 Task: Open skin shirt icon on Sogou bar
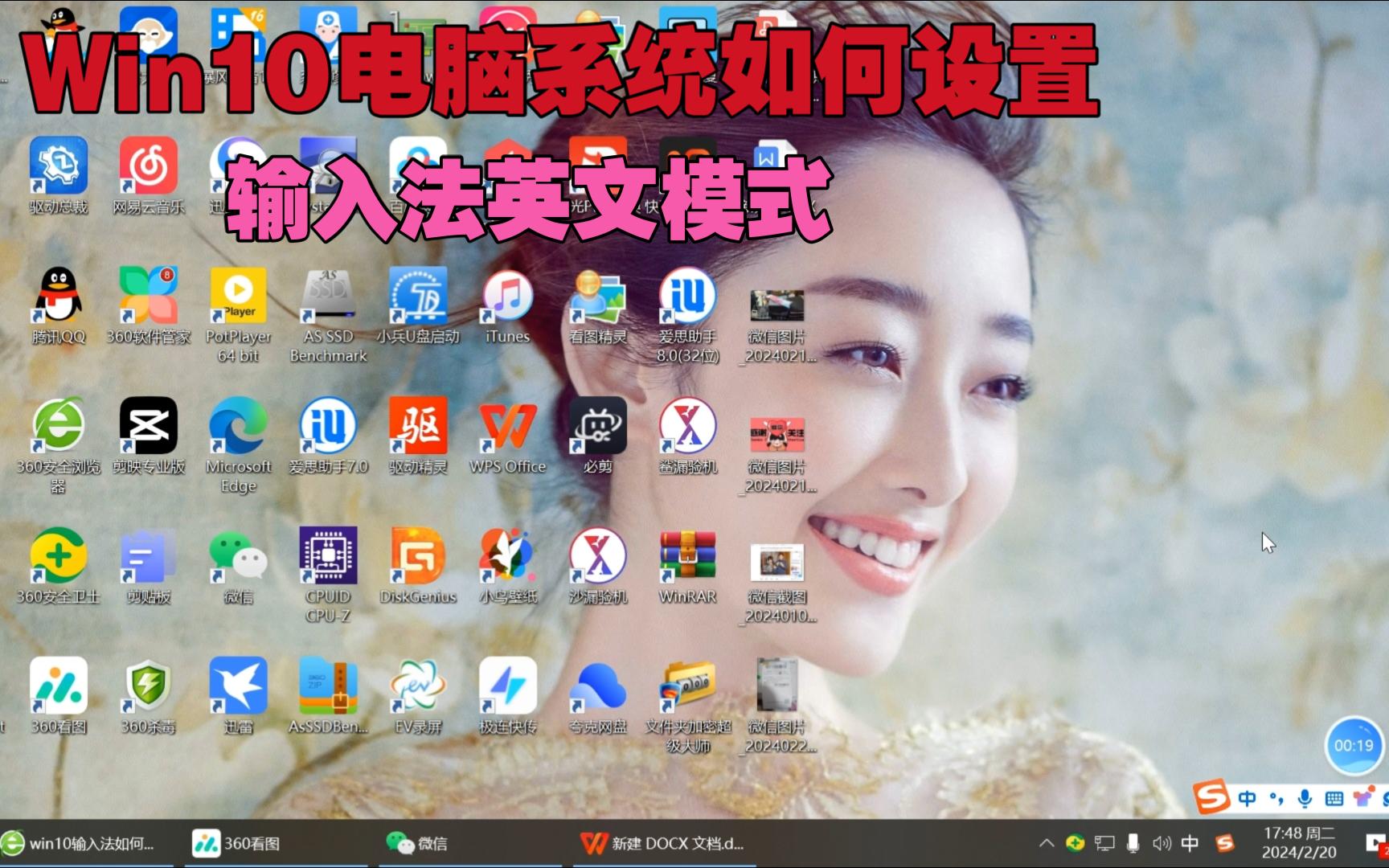click(1363, 798)
